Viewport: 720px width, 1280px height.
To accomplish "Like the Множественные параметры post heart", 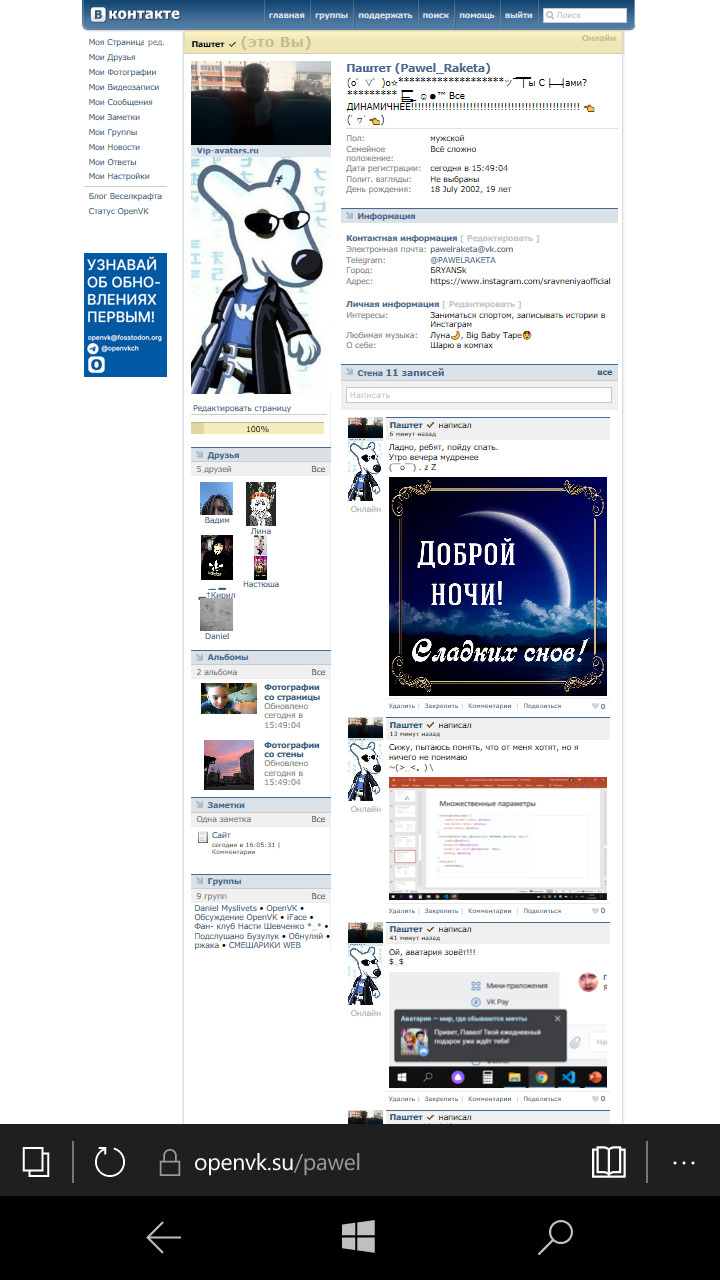I will 598,911.
